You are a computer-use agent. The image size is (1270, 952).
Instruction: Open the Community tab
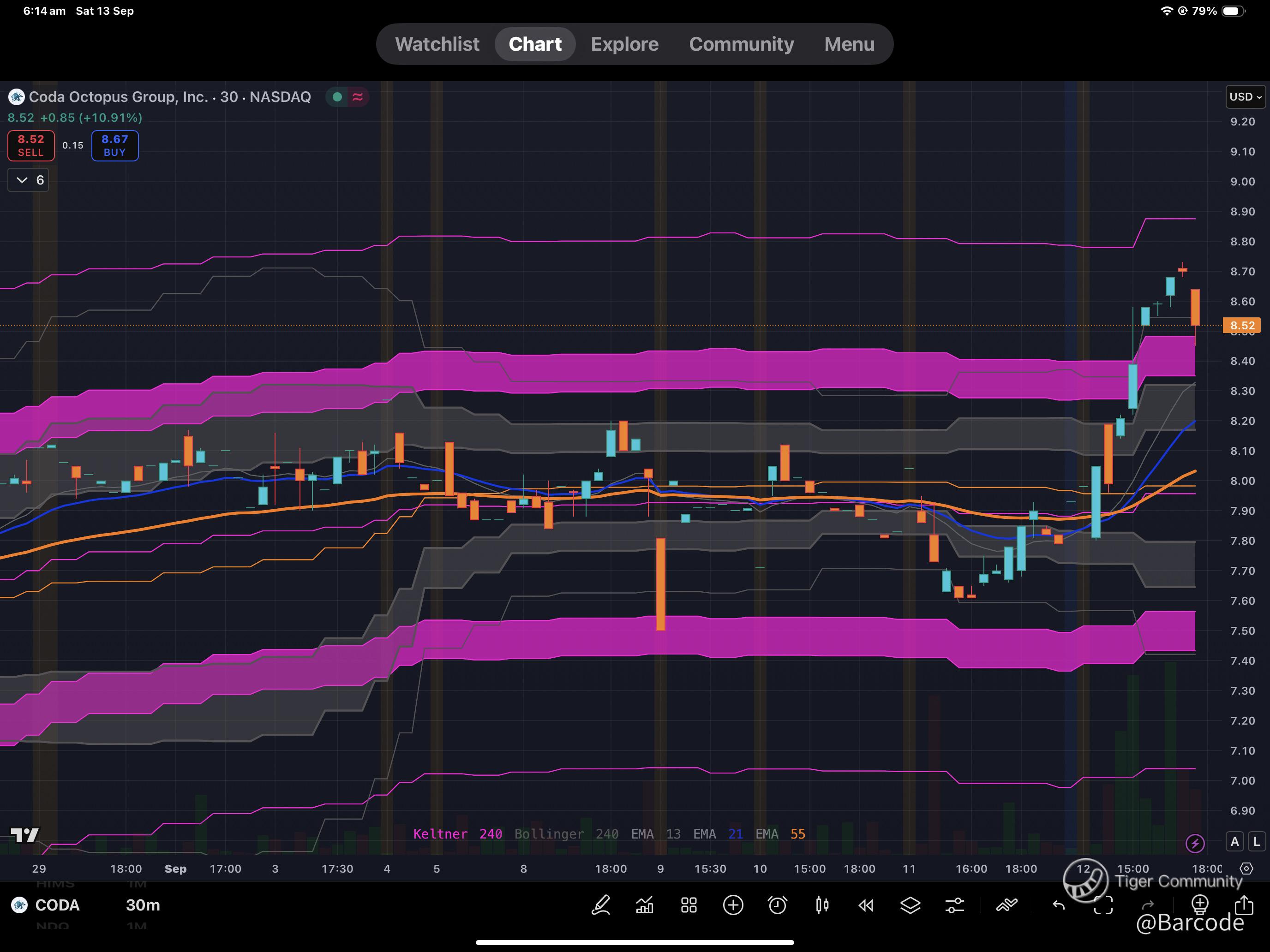coord(741,44)
